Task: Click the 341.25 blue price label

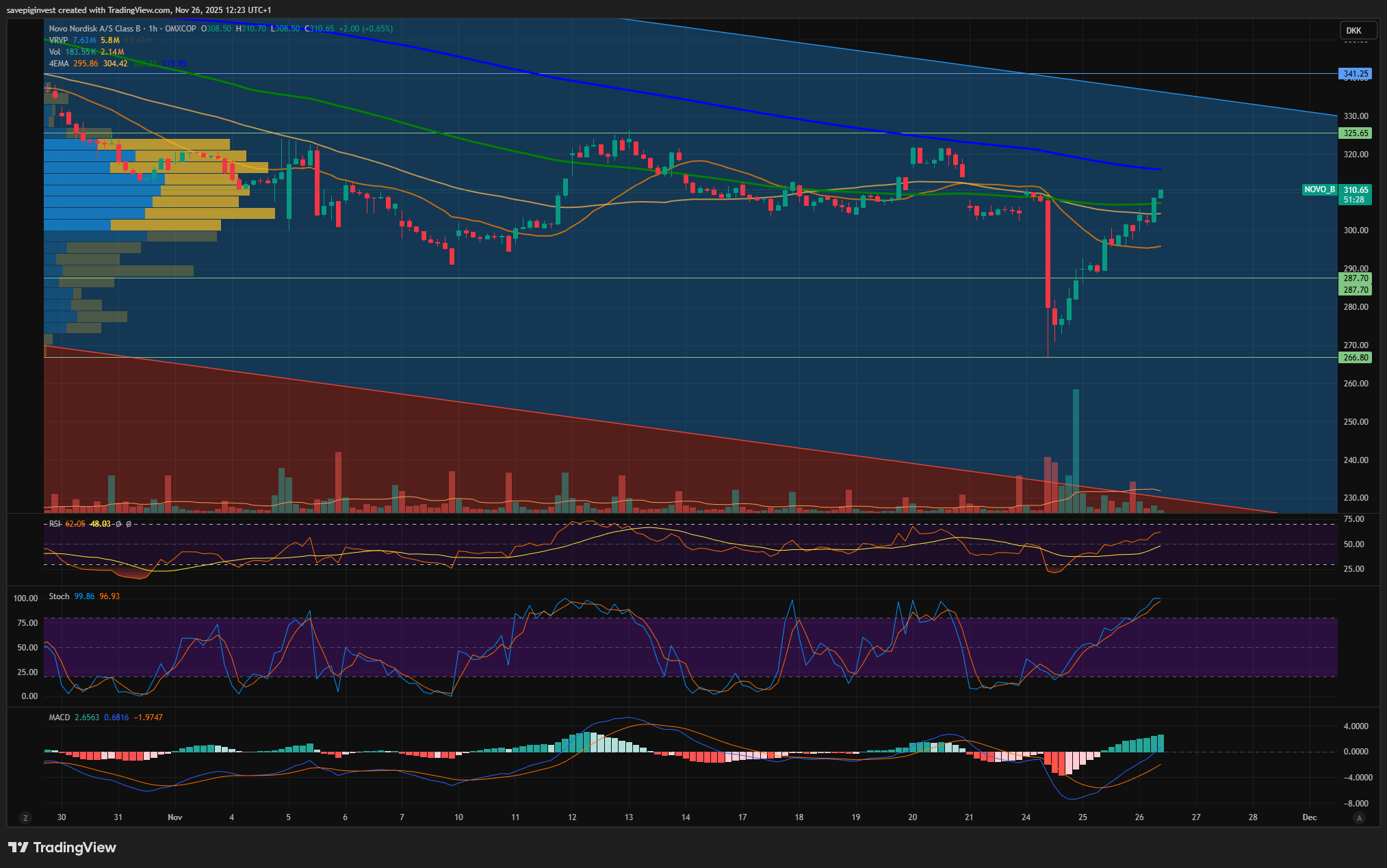Action: pyautogui.click(x=1355, y=74)
